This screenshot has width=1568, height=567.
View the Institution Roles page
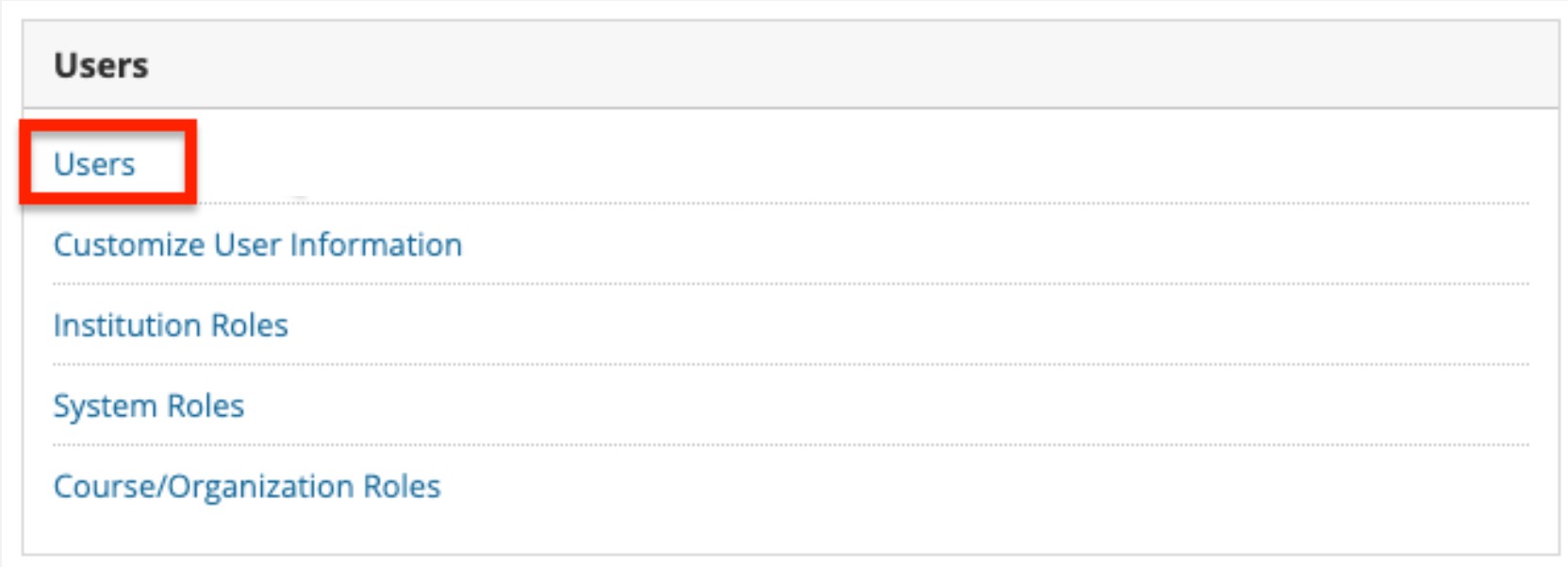pos(171,325)
